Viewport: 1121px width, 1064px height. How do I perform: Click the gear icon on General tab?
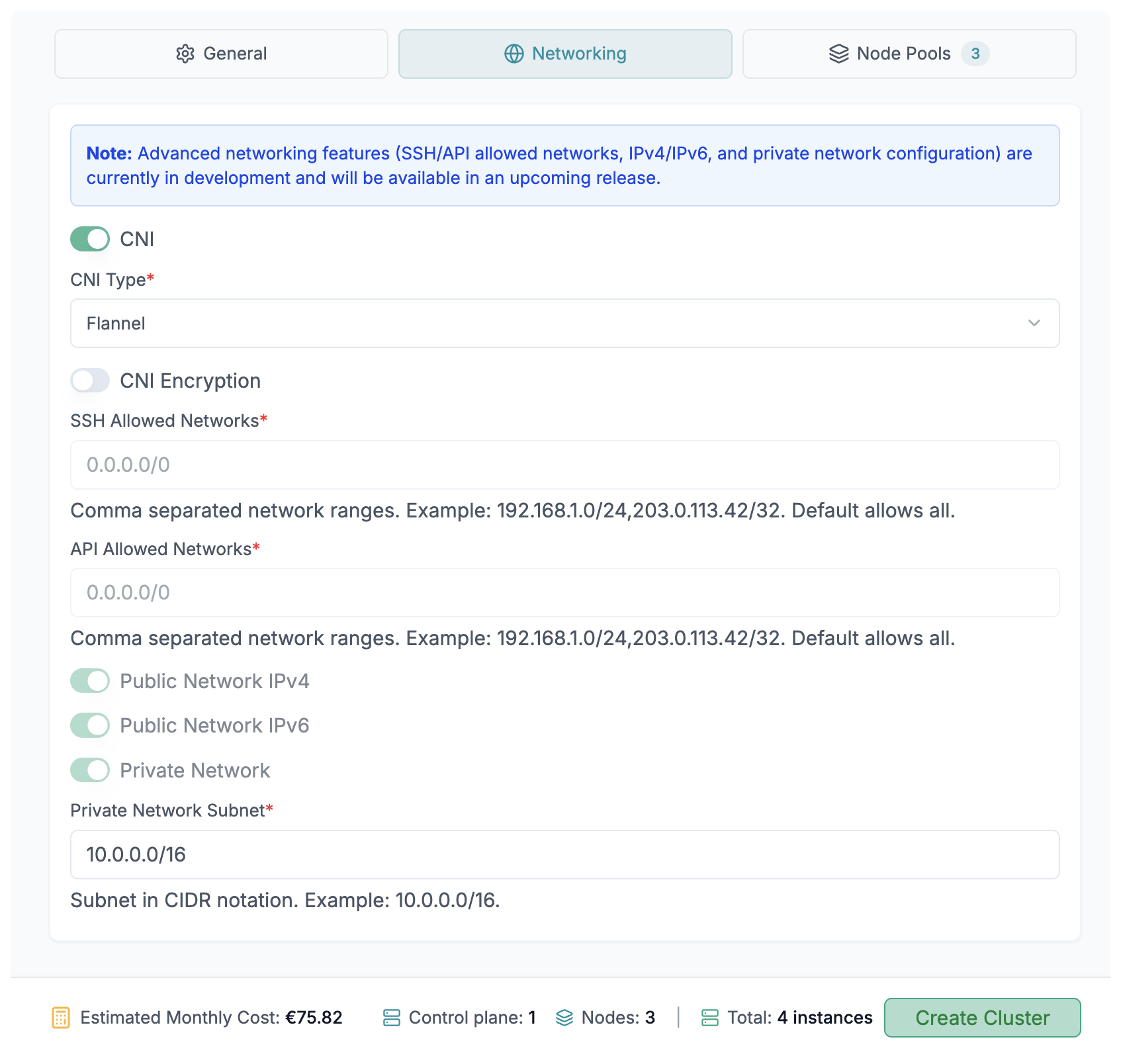click(x=185, y=54)
